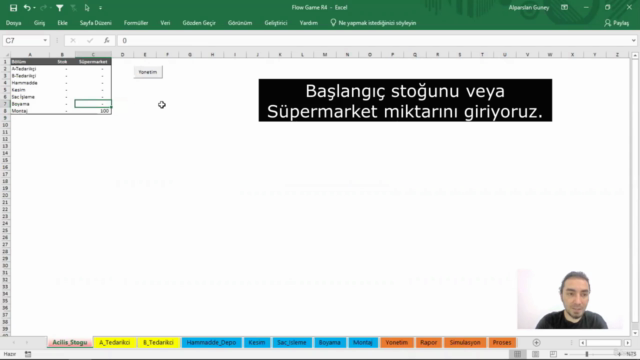Click the Filter funnel icon
The width and height of the screenshot is (640, 360).
tap(60, 8)
